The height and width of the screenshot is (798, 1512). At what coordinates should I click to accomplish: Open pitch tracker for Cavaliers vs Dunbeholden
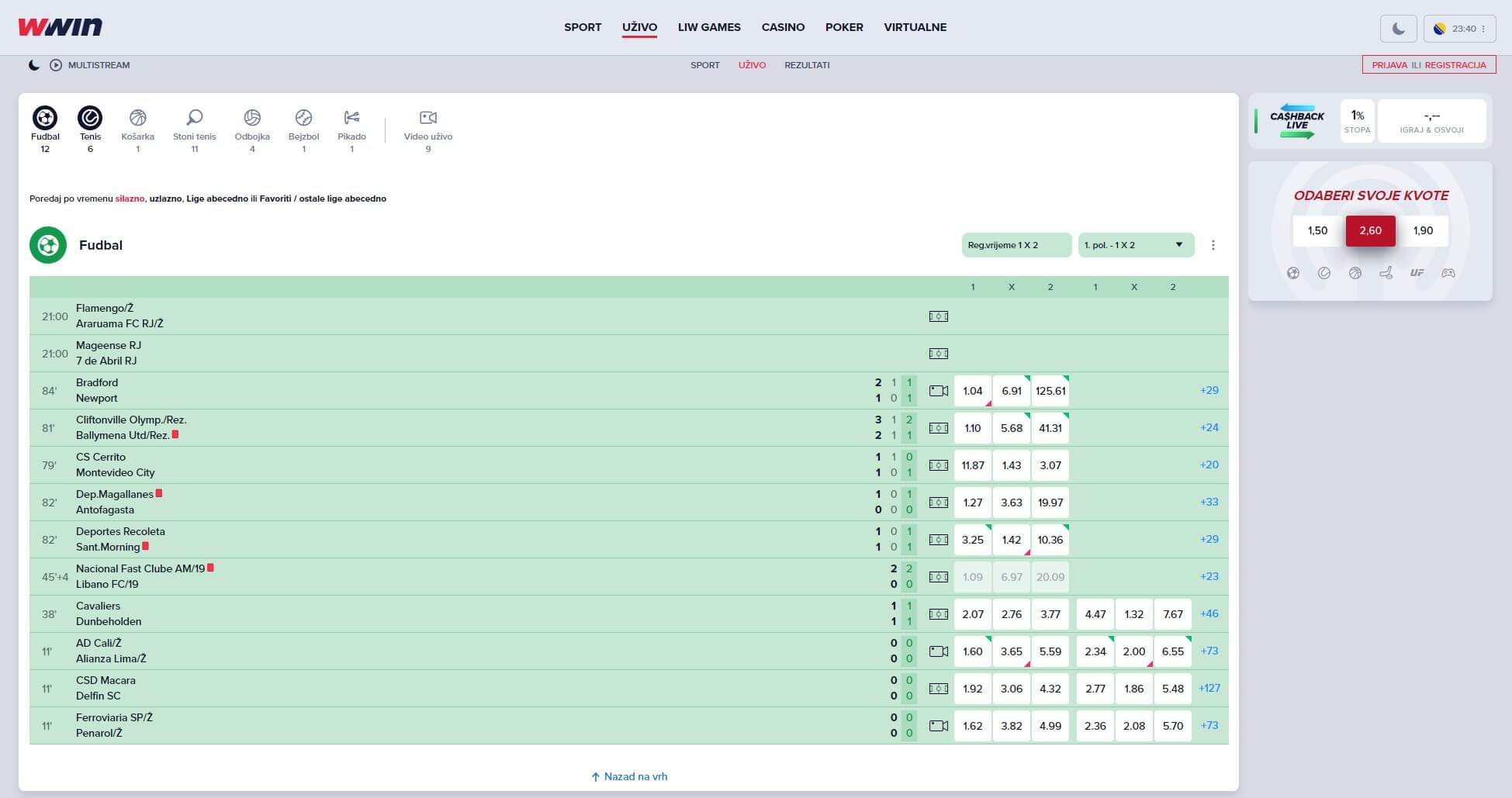(x=939, y=614)
